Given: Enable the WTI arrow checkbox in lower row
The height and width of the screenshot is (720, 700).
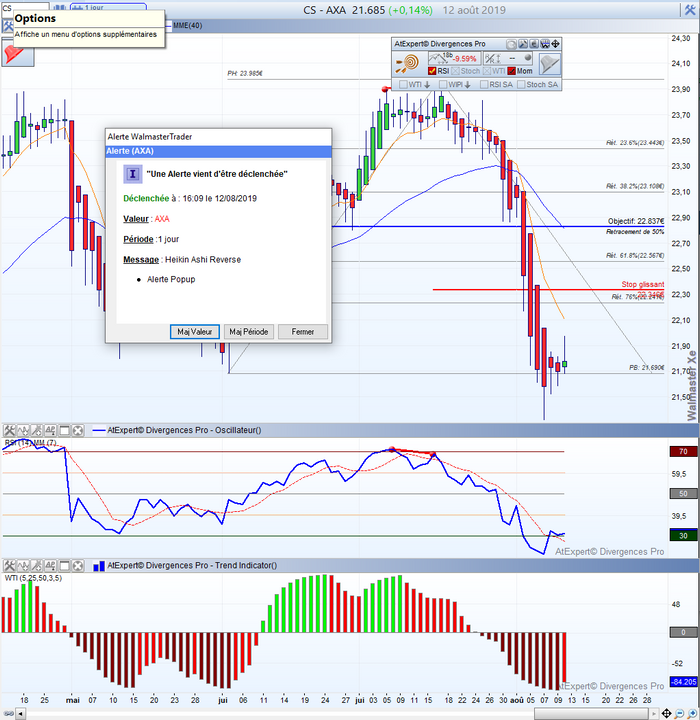Looking at the screenshot, I should point(403,84).
